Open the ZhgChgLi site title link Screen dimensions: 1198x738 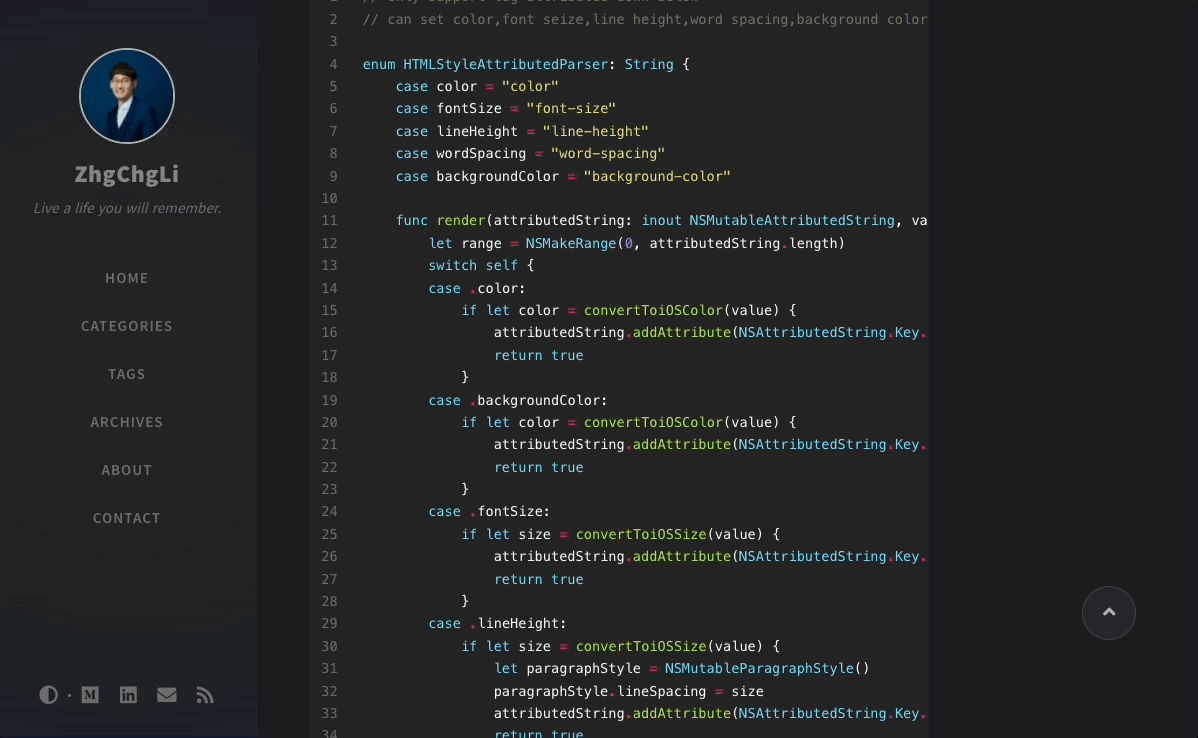tap(127, 174)
